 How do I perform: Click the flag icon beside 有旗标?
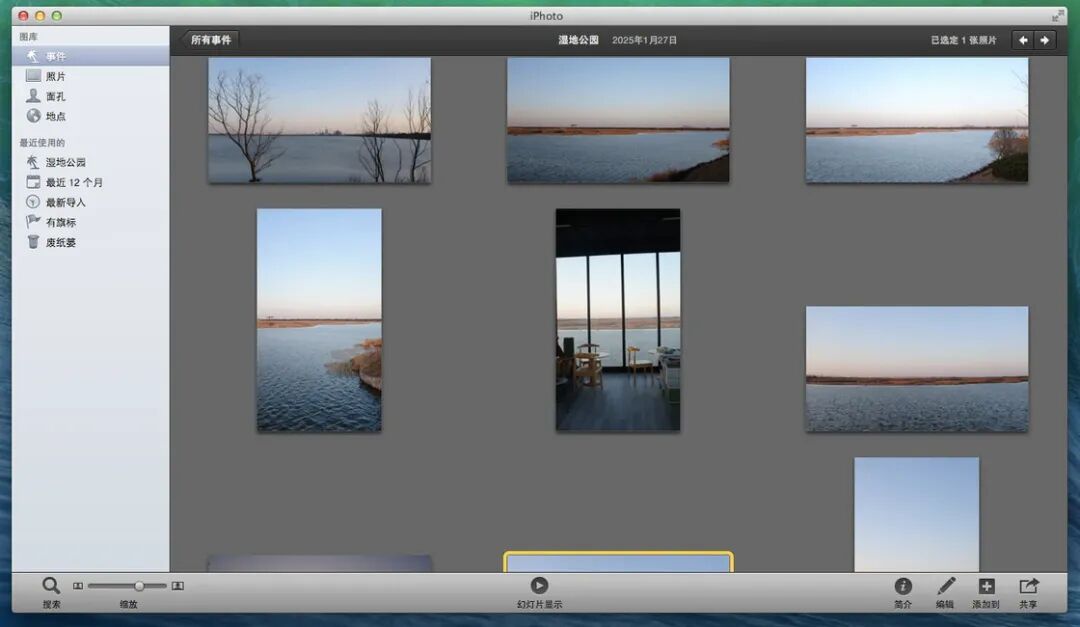pyautogui.click(x=33, y=221)
